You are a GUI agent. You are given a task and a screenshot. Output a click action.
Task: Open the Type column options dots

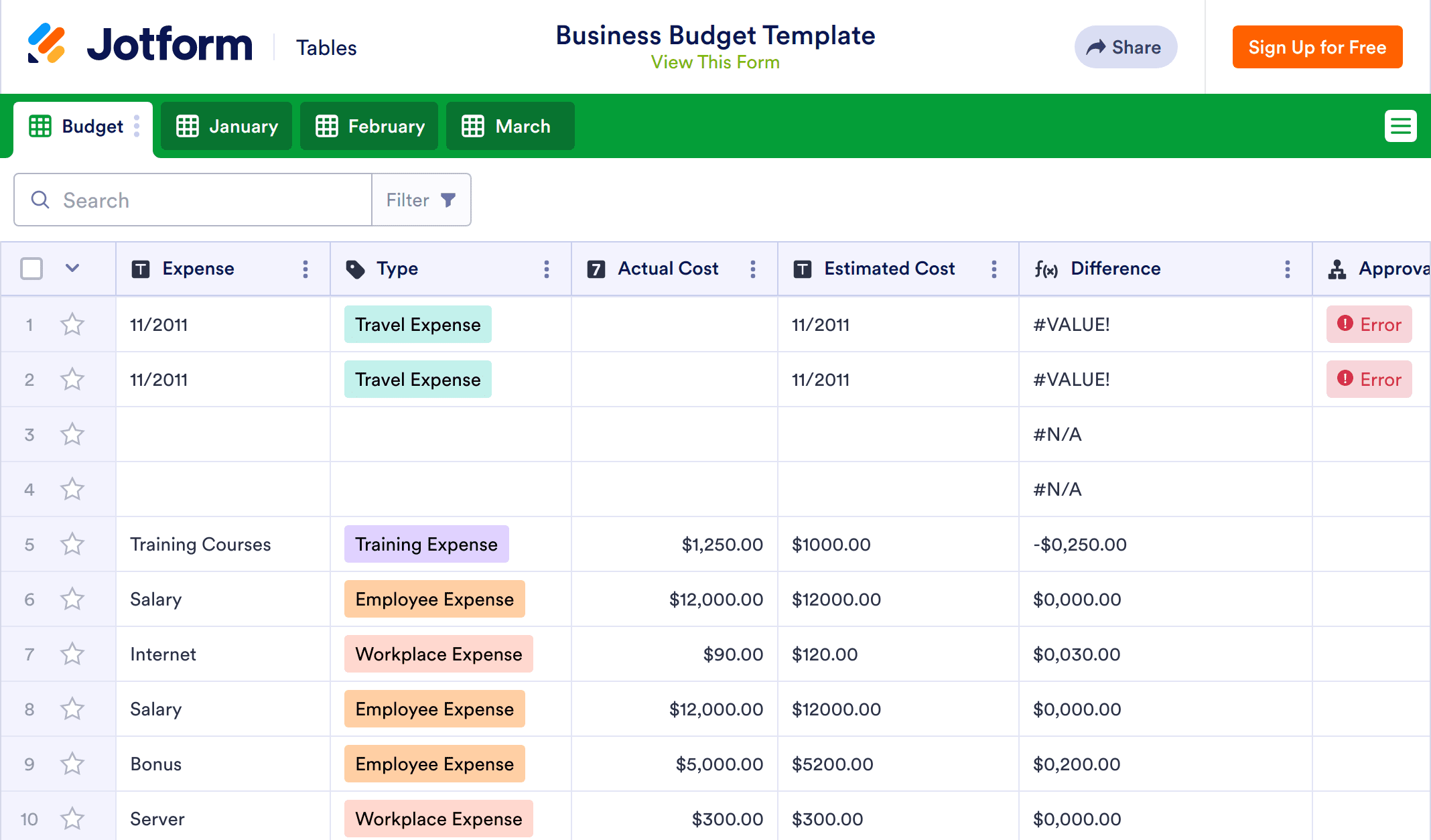(547, 269)
